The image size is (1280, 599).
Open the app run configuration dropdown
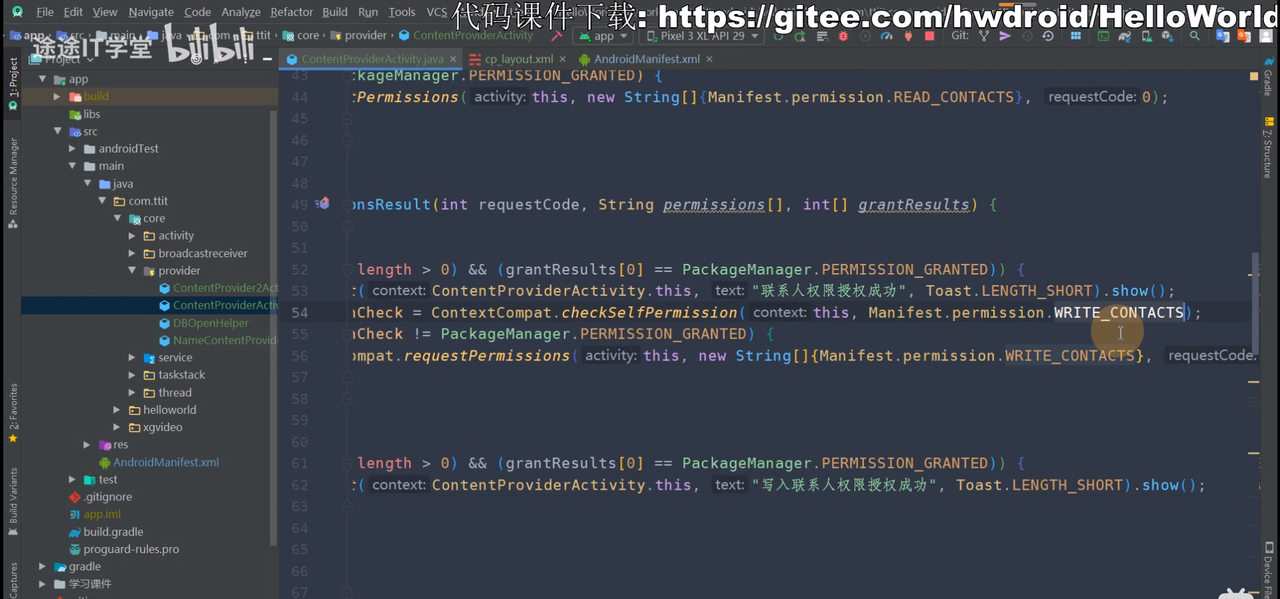[604, 36]
